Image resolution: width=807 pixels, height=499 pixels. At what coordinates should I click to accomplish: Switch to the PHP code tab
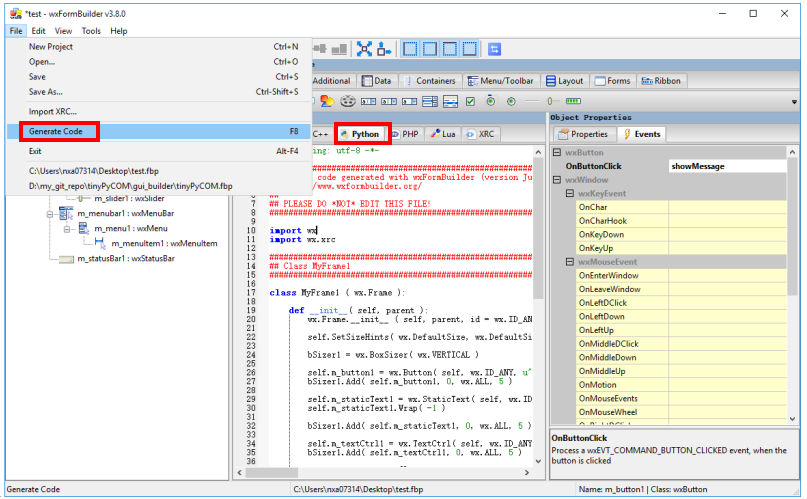[x=407, y=134]
